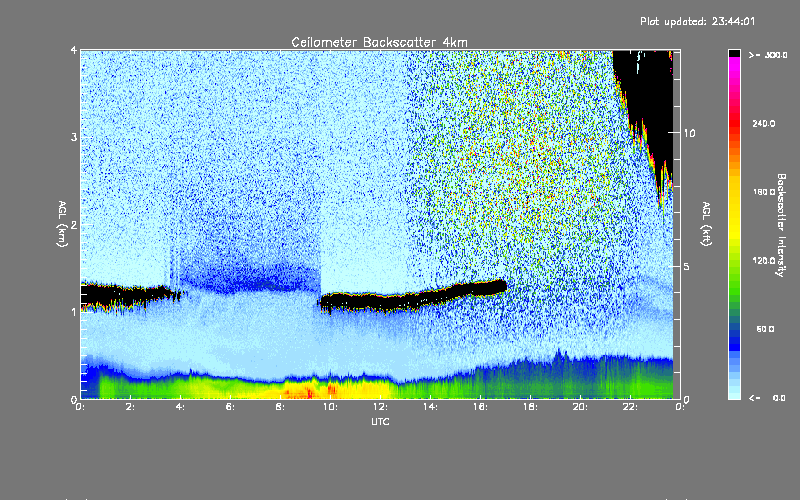Click the colorbar value 120.0
The height and width of the screenshot is (500, 800).
[x=764, y=261]
